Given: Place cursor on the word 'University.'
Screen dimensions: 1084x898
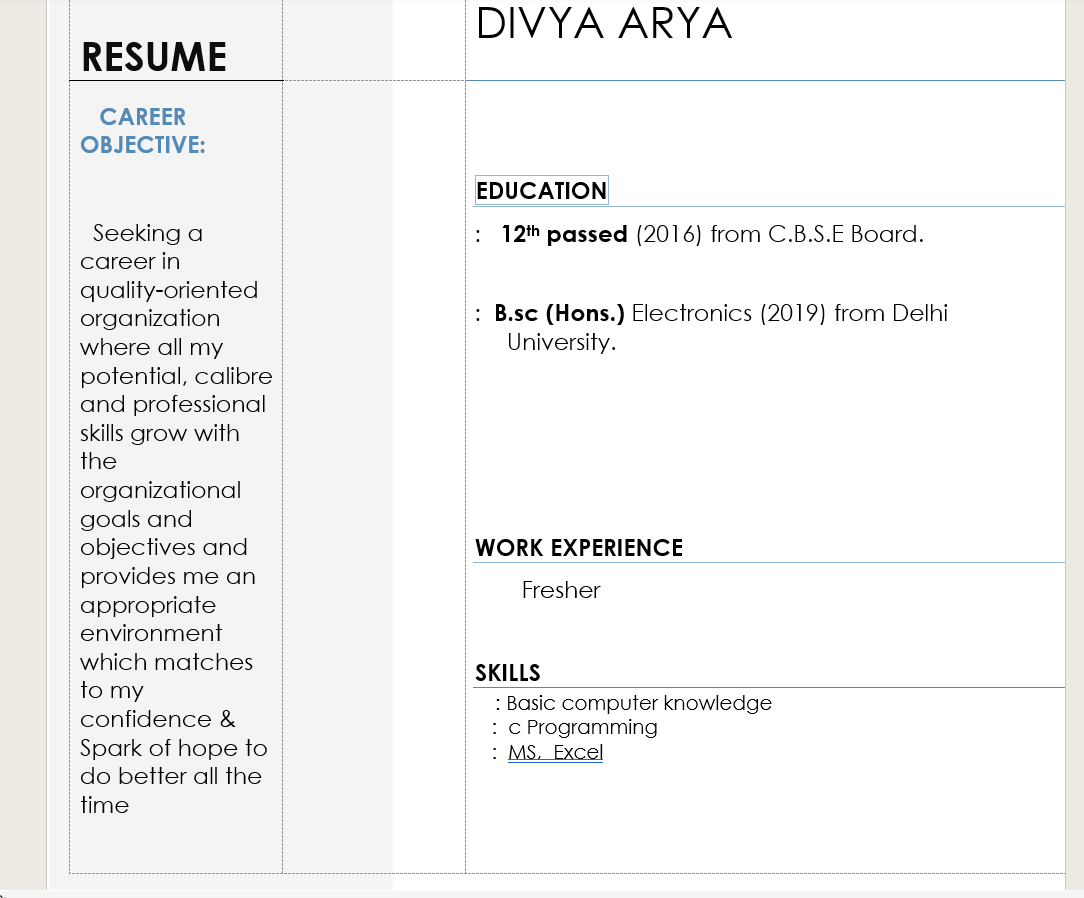Looking at the screenshot, I should (x=561, y=342).
